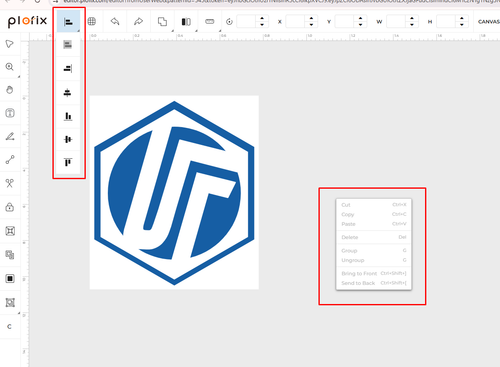The height and width of the screenshot is (367, 500).
Task: Select Cut in the context menu
Action: click(x=374, y=205)
